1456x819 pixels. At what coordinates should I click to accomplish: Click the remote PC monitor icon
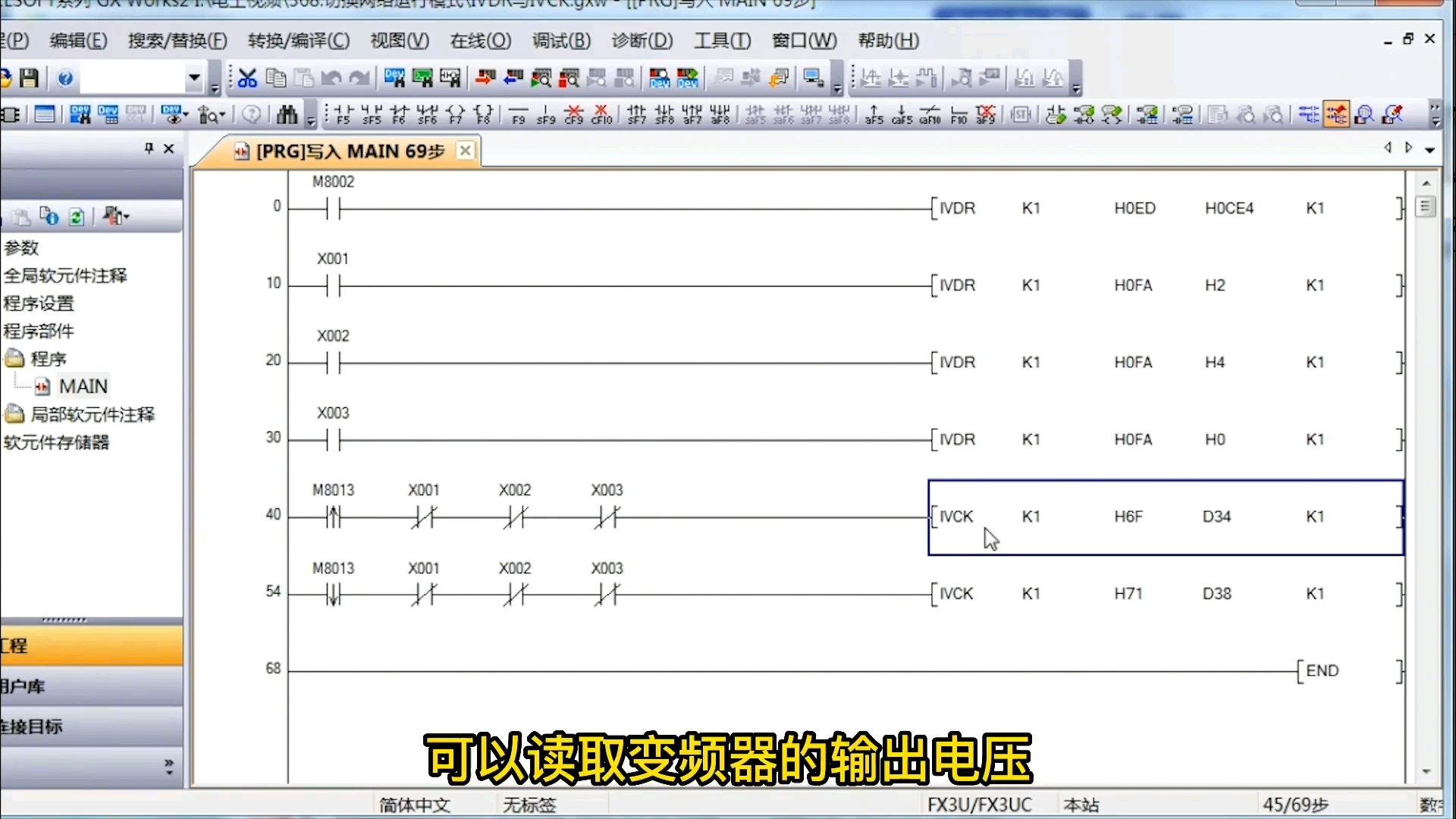pos(814,78)
